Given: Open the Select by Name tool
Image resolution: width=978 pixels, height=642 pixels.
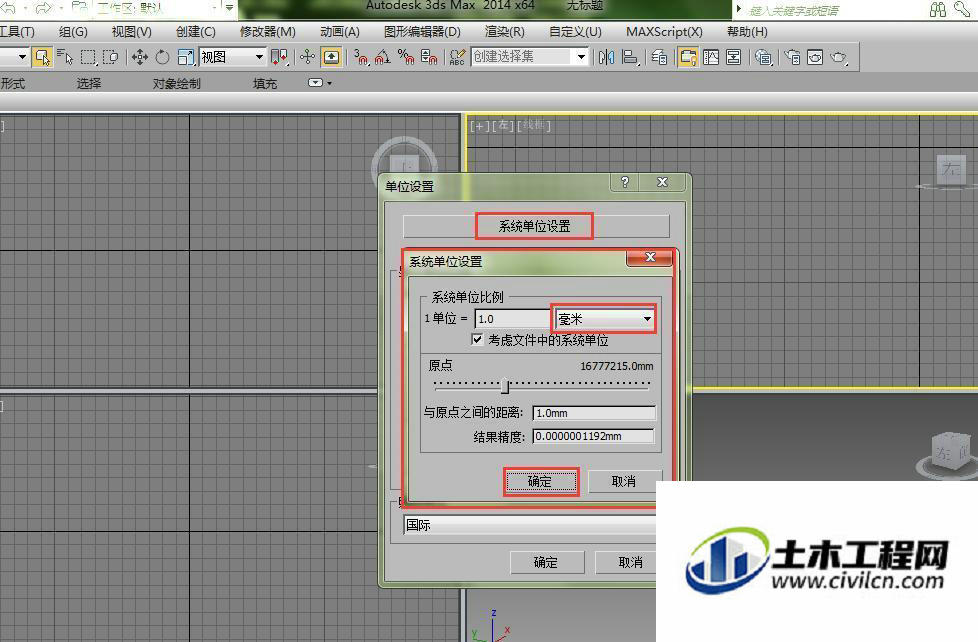Looking at the screenshot, I should pos(65,57).
